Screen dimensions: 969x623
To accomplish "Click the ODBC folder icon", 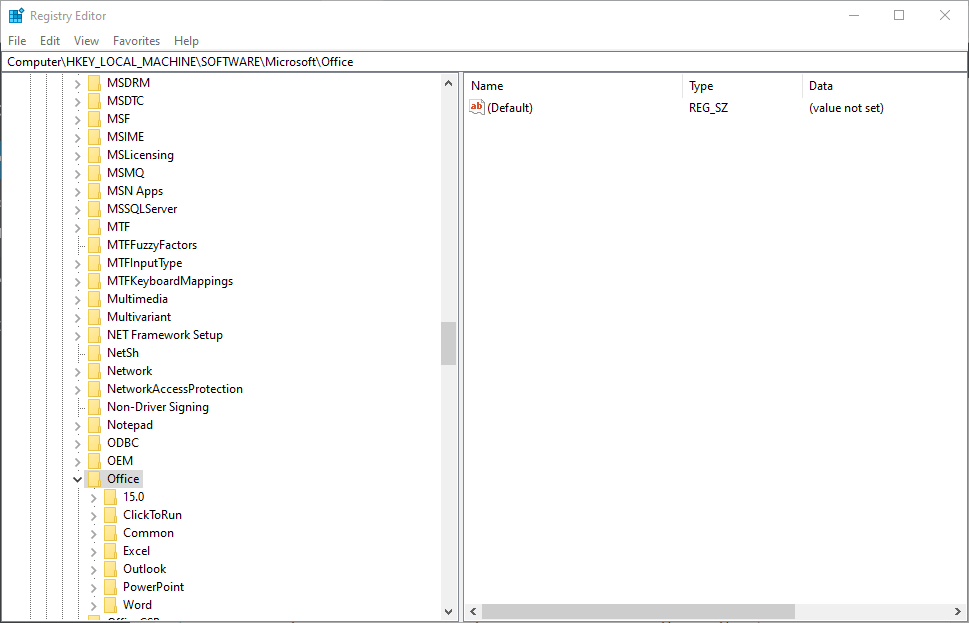I will point(94,442).
